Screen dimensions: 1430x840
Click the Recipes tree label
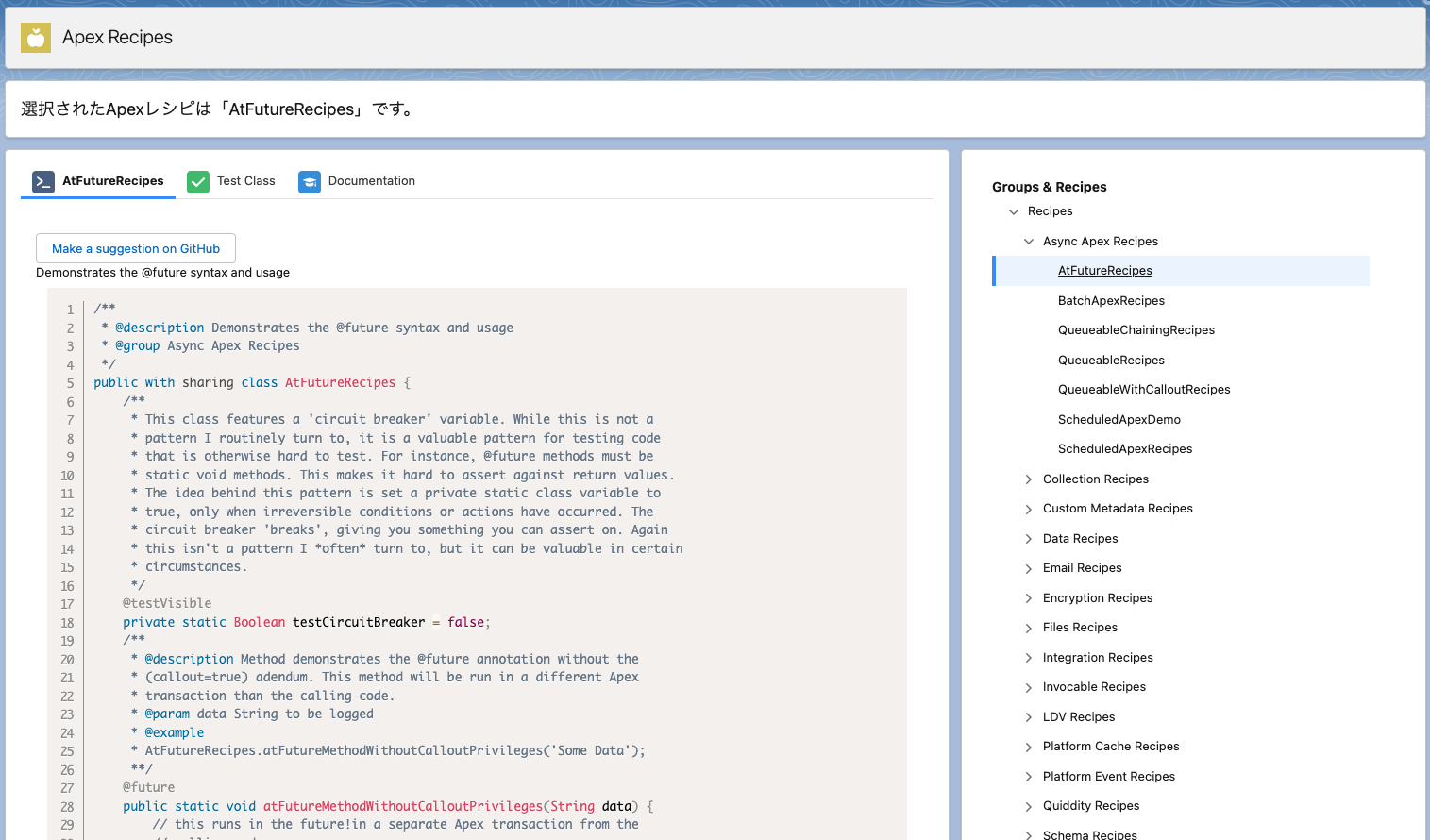click(x=1050, y=211)
